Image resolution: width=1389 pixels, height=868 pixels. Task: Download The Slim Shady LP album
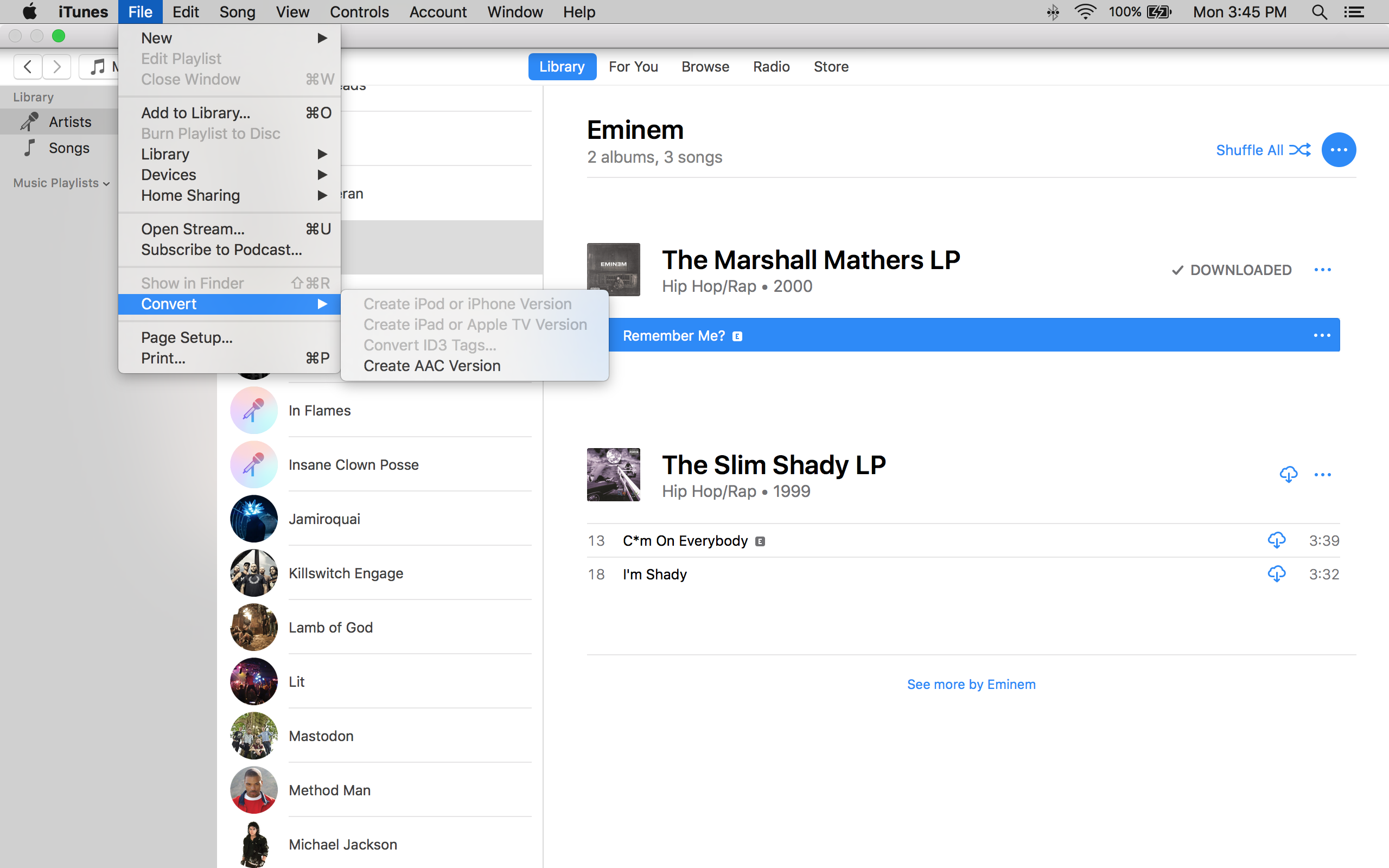(x=1288, y=474)
